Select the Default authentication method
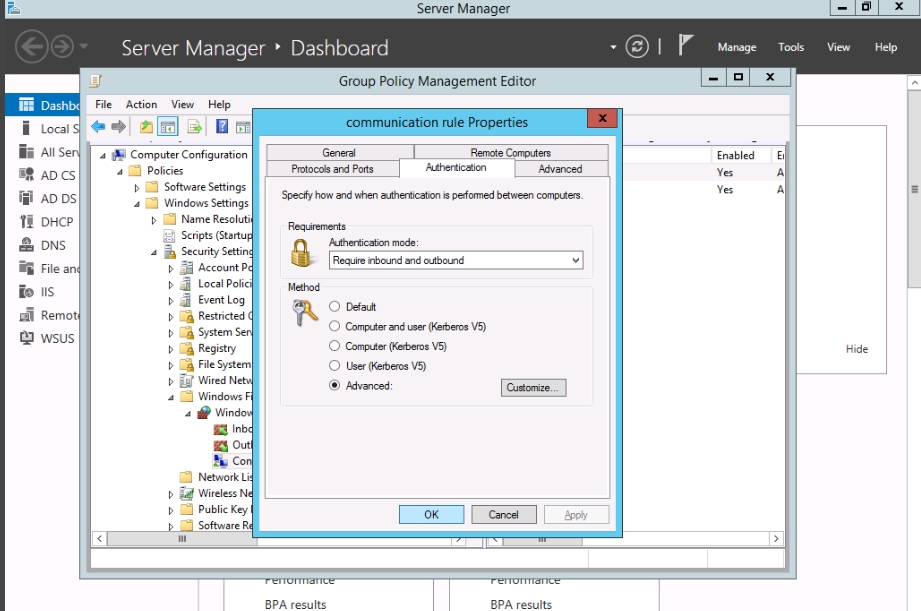This screenshot has height=611, width=921. pos(335,307)
